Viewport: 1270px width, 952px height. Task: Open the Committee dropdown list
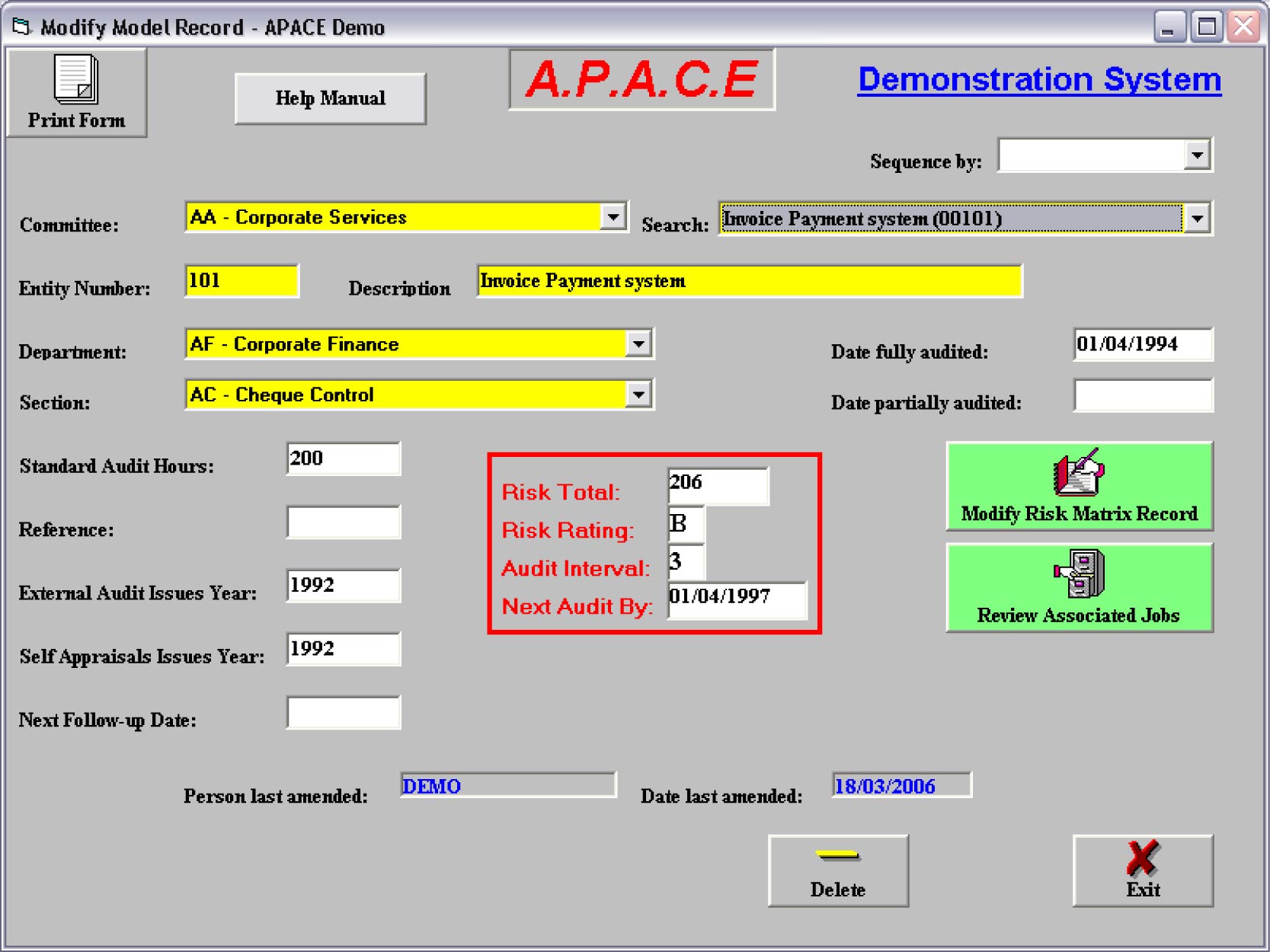613,217
